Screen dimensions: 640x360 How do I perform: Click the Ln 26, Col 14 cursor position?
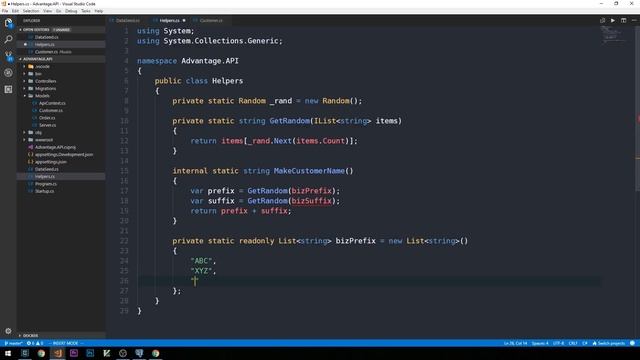[515, 343]
